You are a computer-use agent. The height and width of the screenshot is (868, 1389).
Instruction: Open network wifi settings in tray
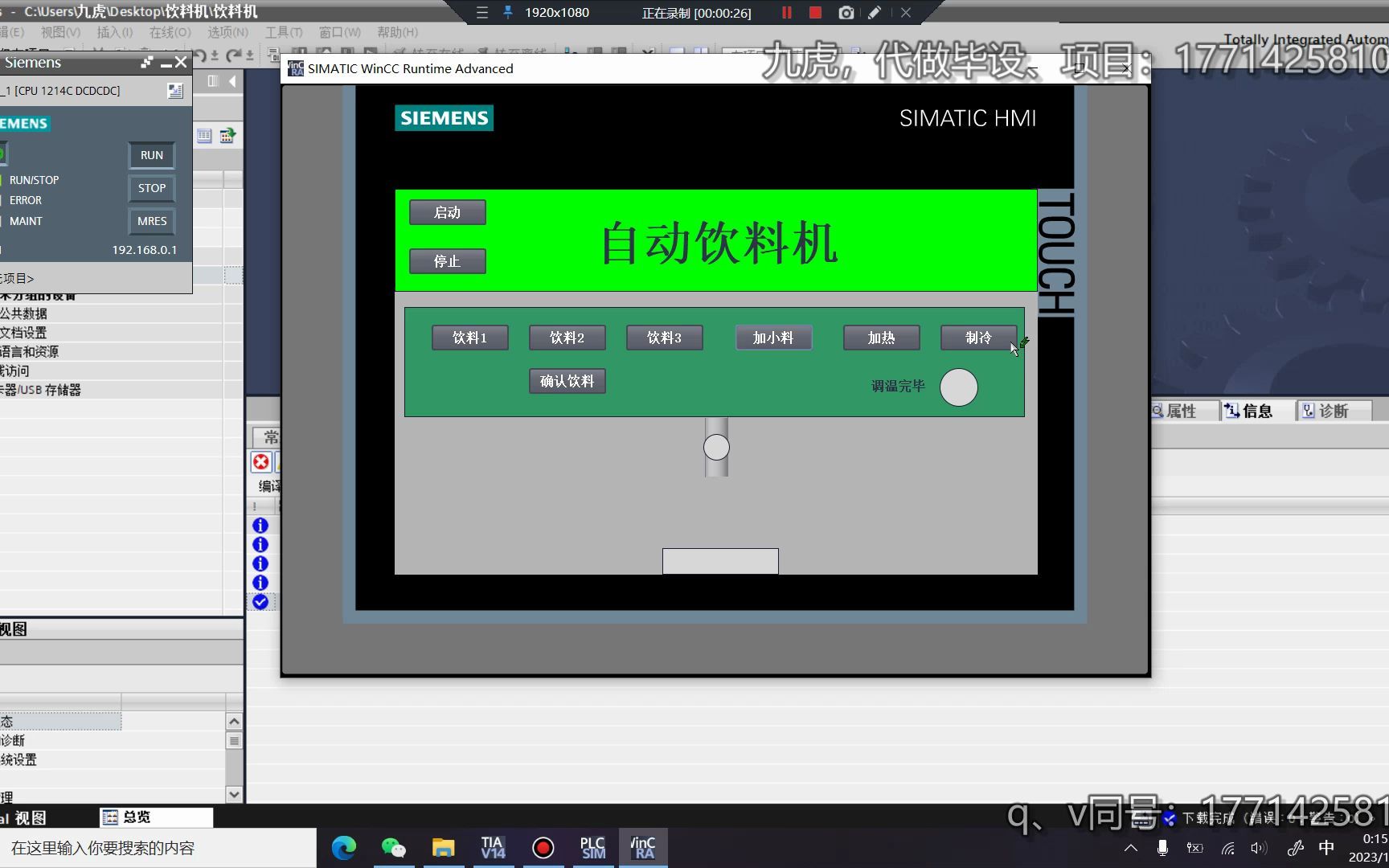pyautogui.click(x=1228, y=848)
